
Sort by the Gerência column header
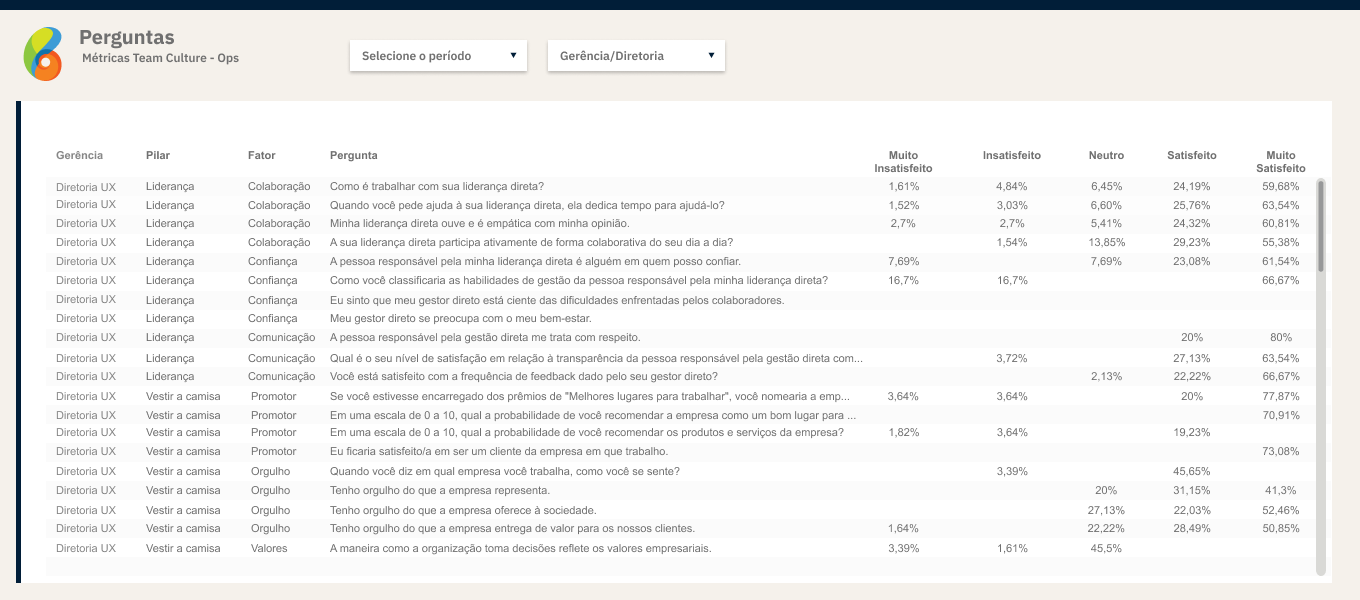coord(79,155)
